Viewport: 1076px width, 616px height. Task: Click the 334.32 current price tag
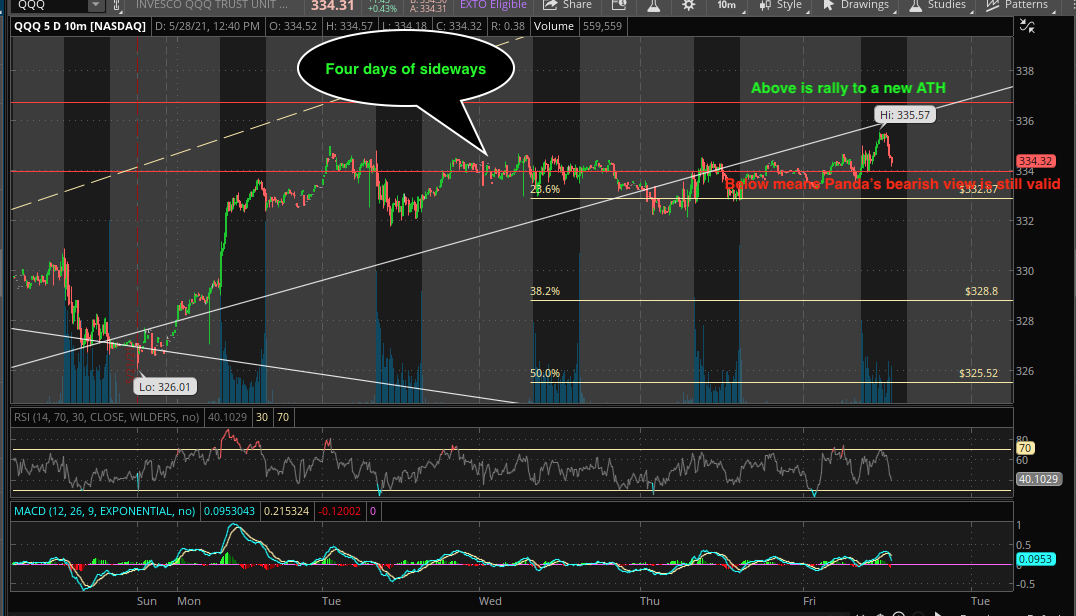(x=1036, y=161)
